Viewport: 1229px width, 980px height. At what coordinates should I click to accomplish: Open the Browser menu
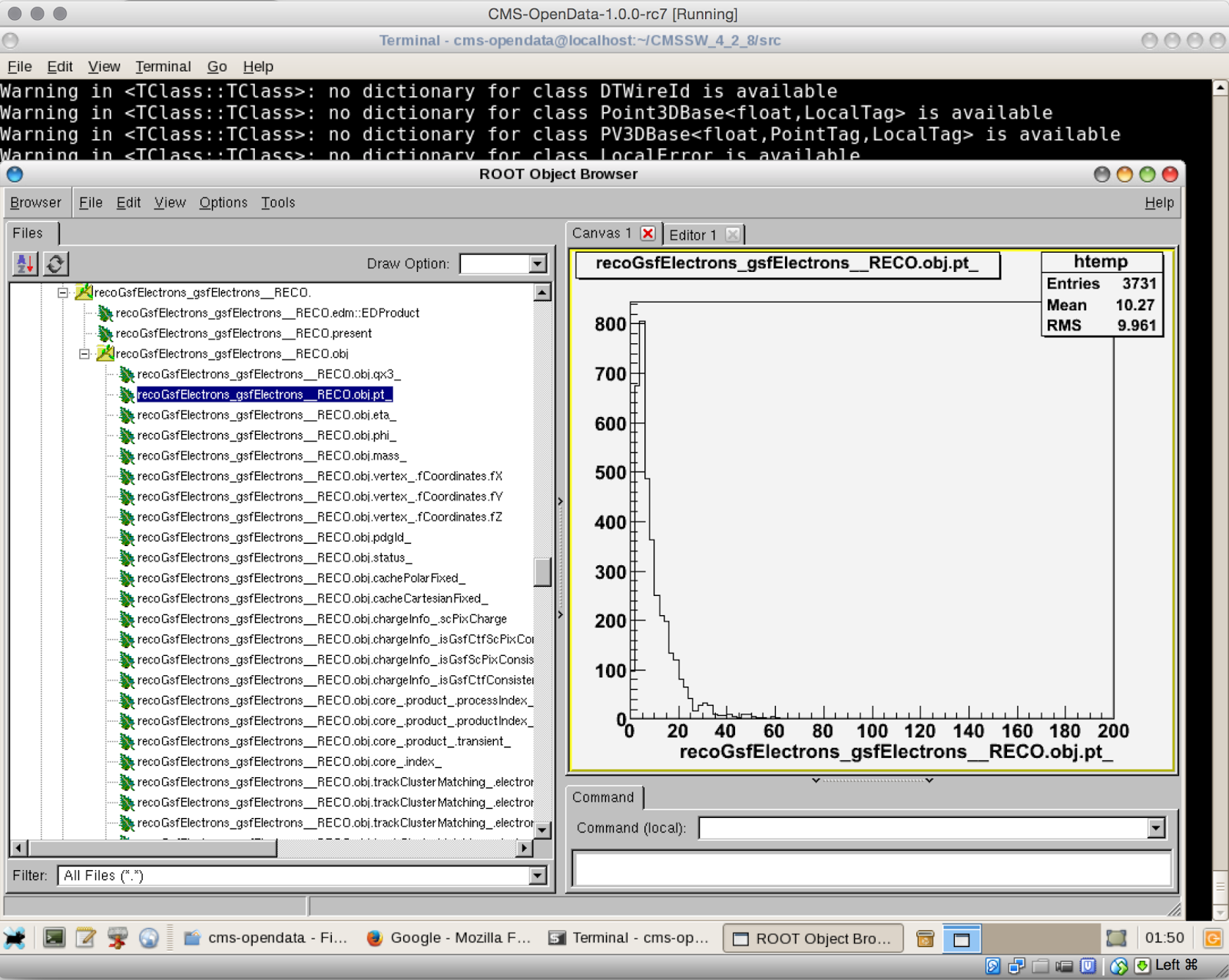[x=35, y=203]
